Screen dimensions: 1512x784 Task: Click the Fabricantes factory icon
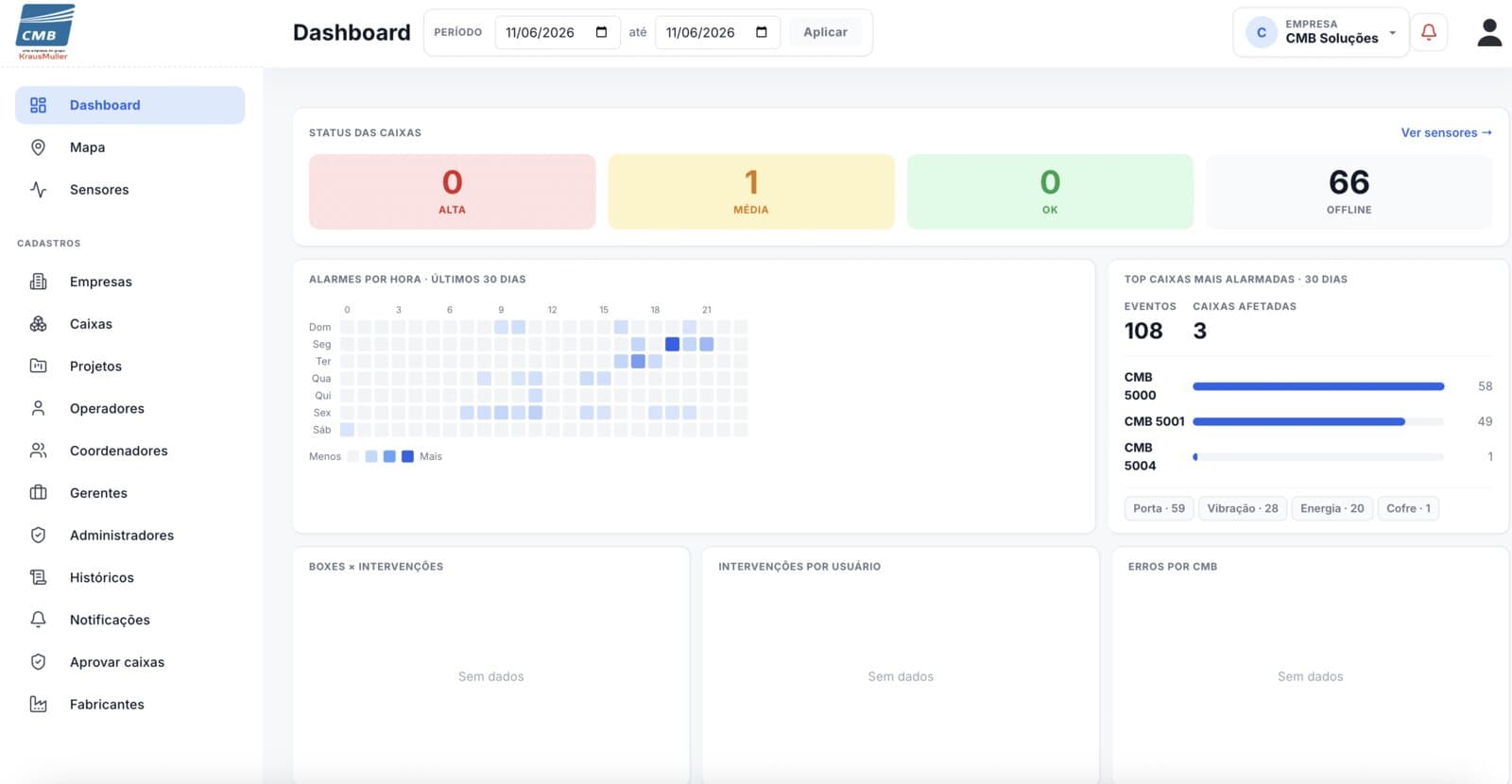38,705
